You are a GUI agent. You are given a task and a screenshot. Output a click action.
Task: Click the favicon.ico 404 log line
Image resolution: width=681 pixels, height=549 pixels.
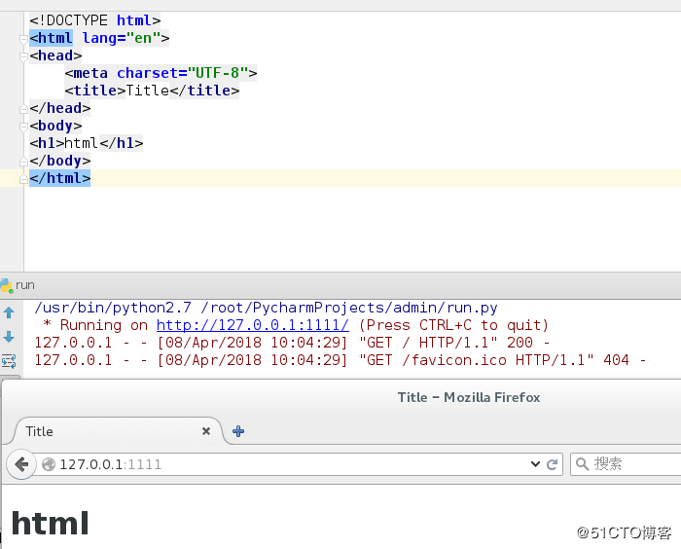click(340, 360)
